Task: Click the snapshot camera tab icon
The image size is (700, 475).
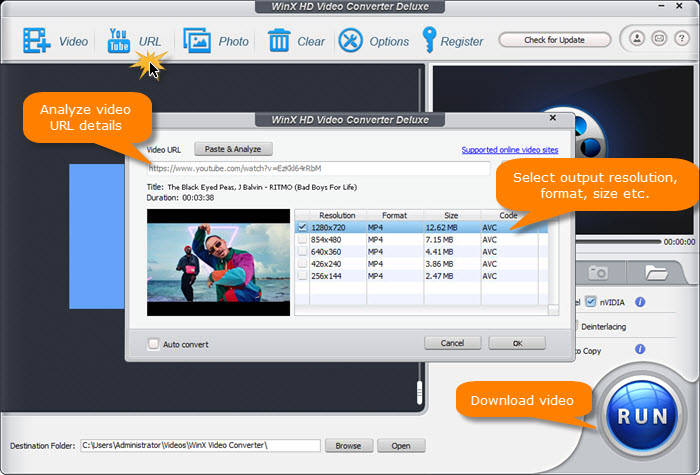Action: [x=599, y=272]
